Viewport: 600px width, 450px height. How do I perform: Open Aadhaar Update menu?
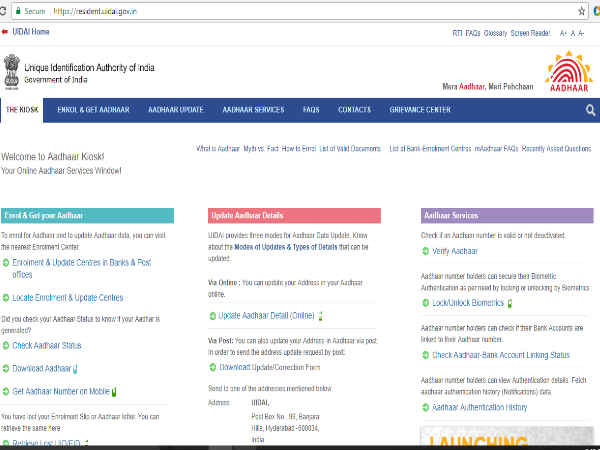tap(176, 110)
